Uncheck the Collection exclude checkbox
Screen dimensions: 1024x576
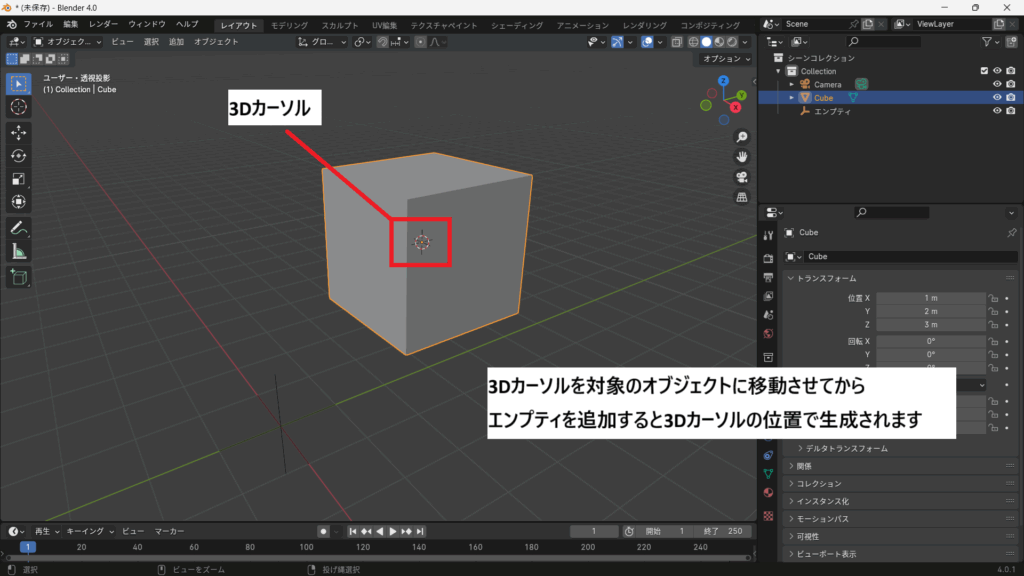[x=984, y=71]
